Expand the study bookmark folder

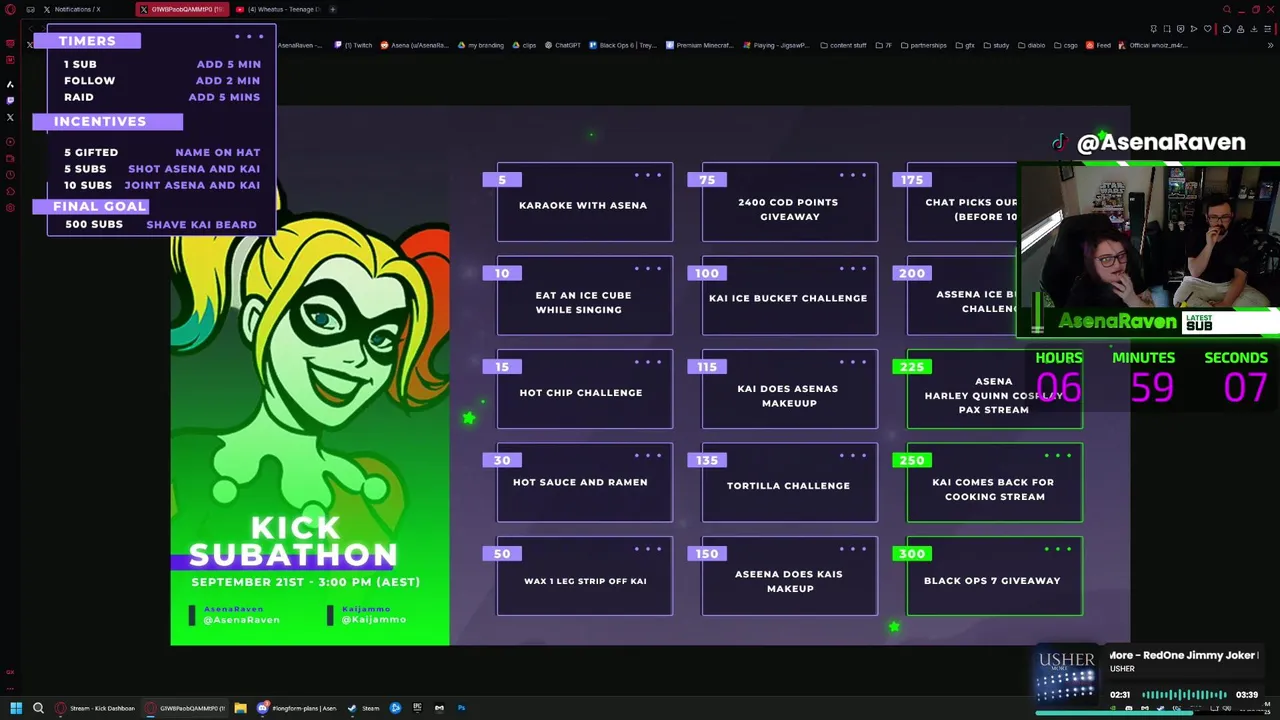coord(996,45)
